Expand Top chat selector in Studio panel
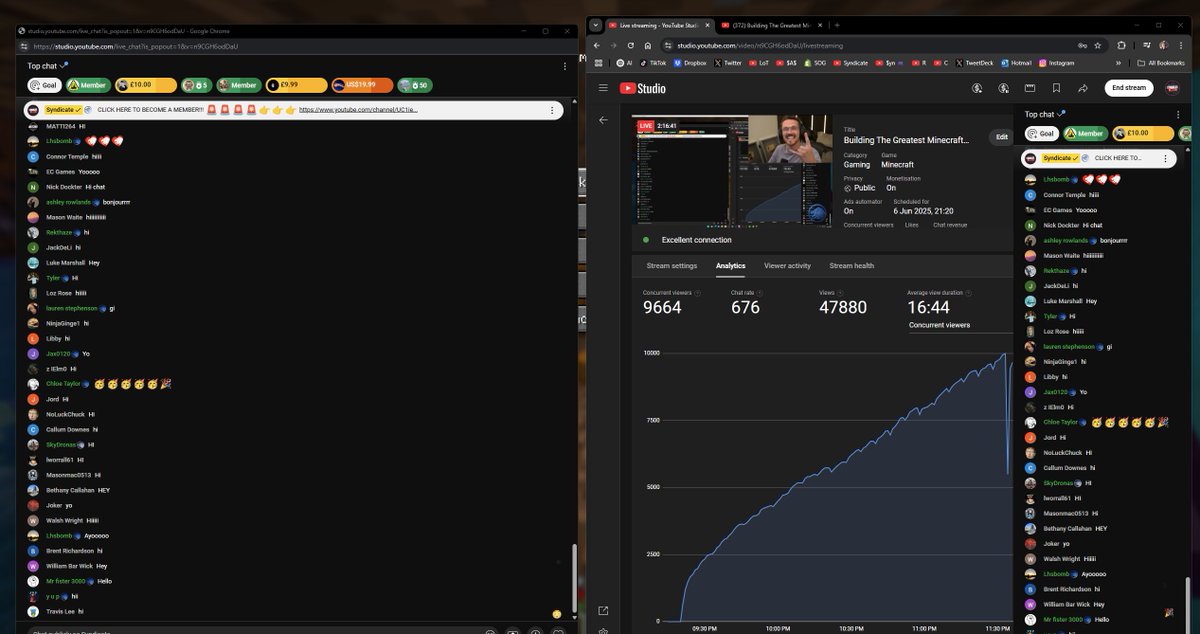1200x634 pixels. pos(1047,114)
